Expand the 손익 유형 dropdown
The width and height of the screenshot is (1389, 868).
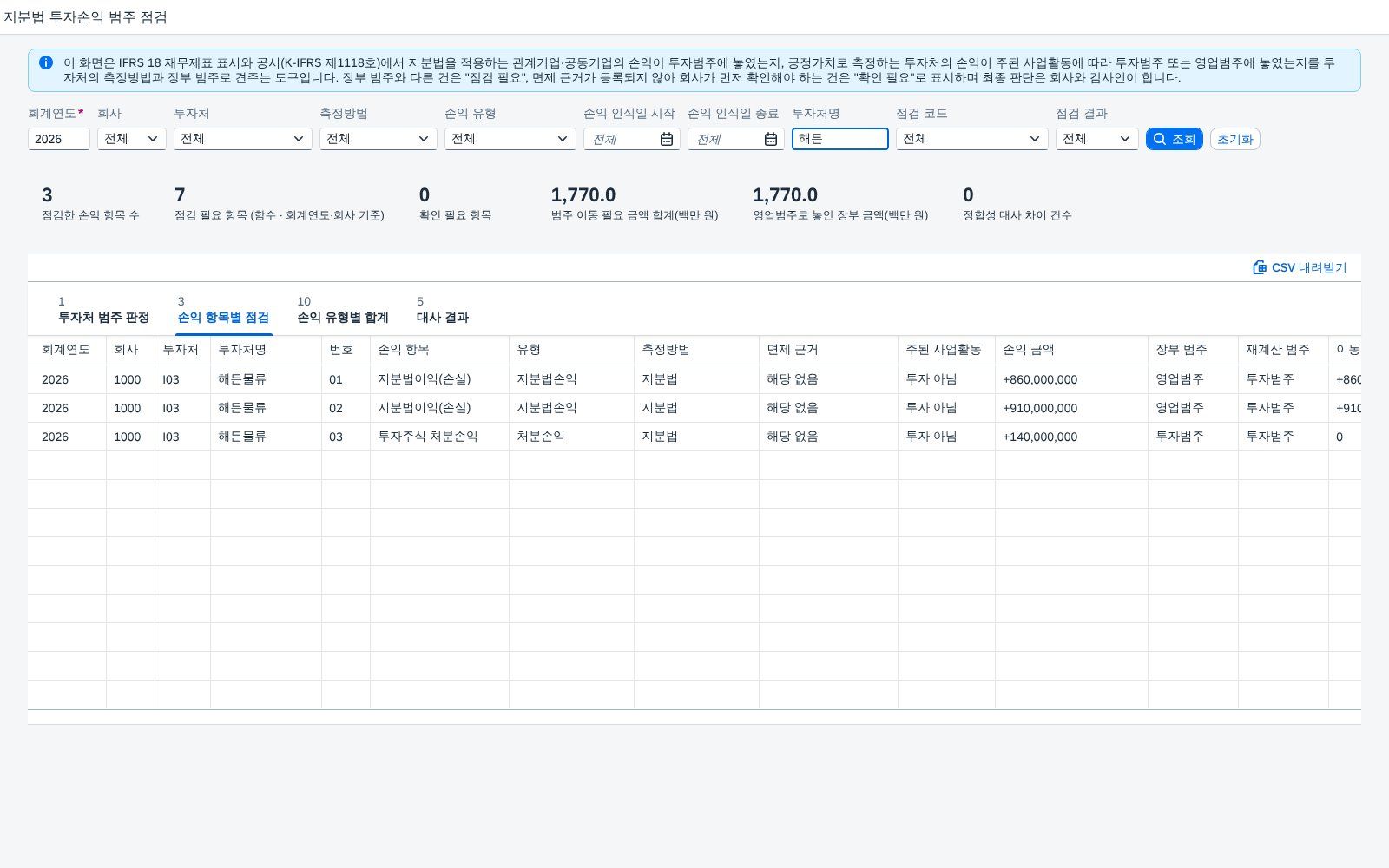click(x=510, y=139)
